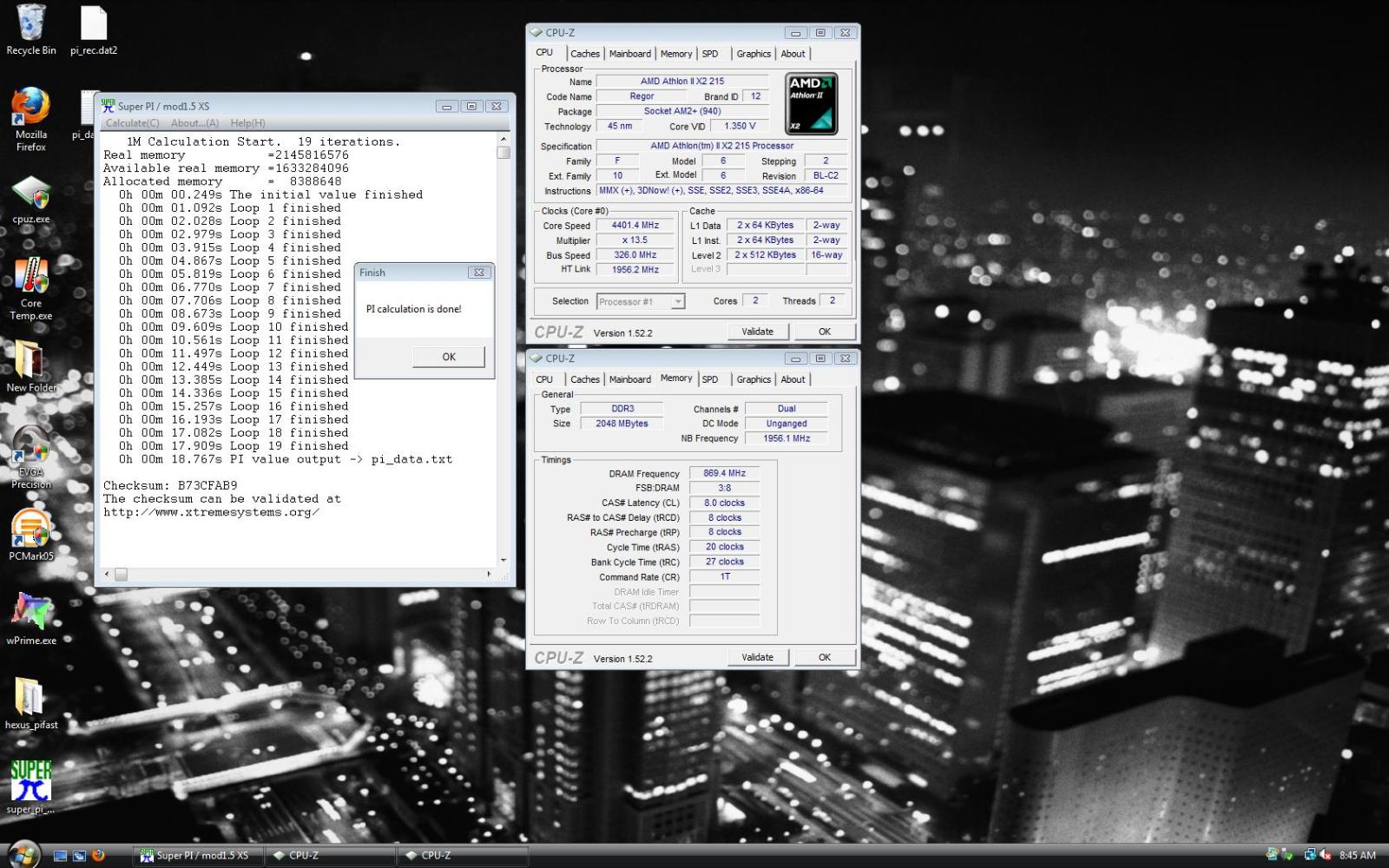Open the New Folder desktop icon
This screenshot has height=868, width=1389.
pos(31,365)
